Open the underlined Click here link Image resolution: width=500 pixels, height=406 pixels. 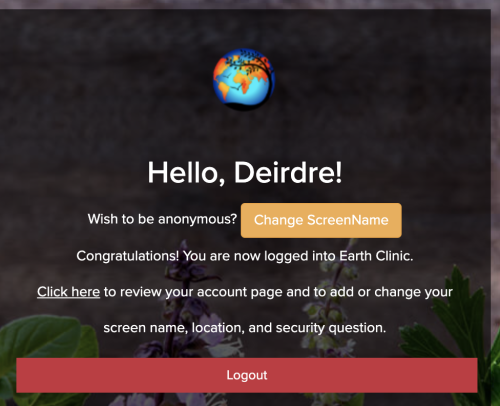[68, 292]
